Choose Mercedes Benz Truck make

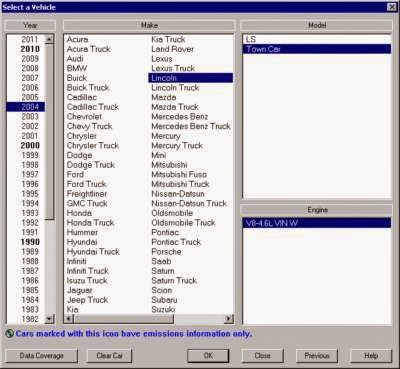click(191, 126)
